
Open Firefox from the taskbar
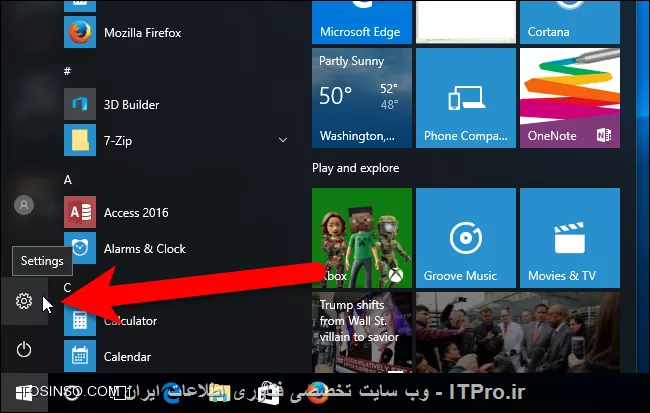click(318, 393)
